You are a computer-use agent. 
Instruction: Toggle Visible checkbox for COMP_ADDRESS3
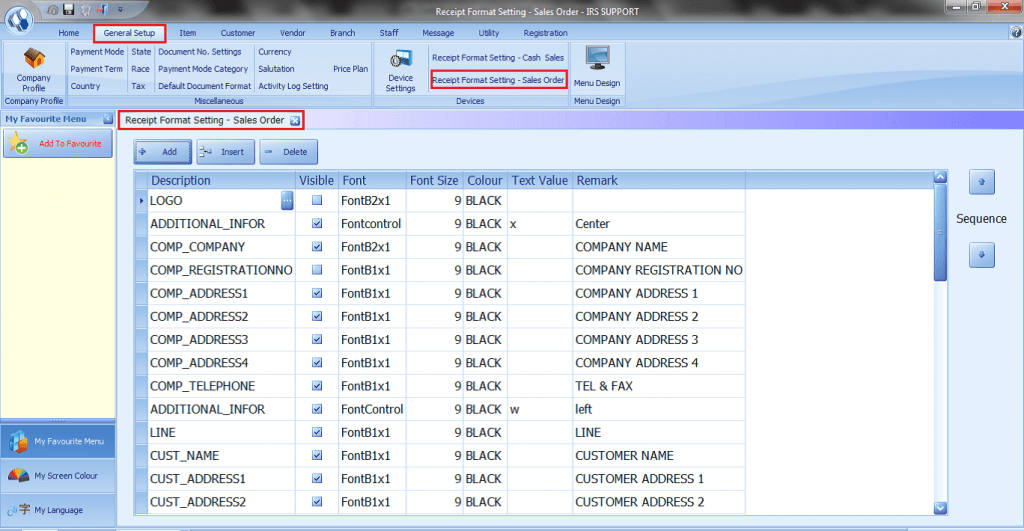pos(317,340)
